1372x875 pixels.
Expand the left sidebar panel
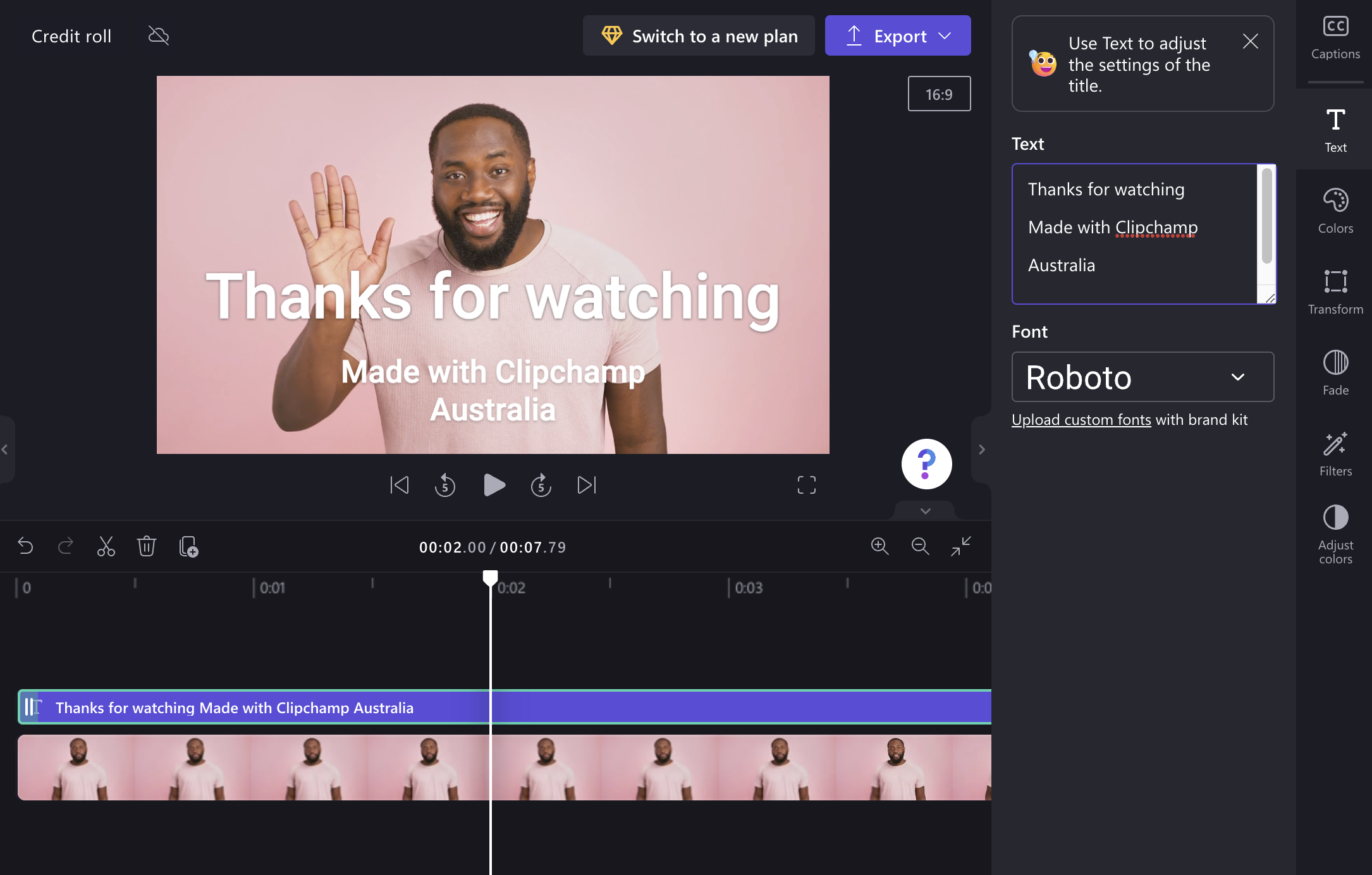[x=5, y=450]
